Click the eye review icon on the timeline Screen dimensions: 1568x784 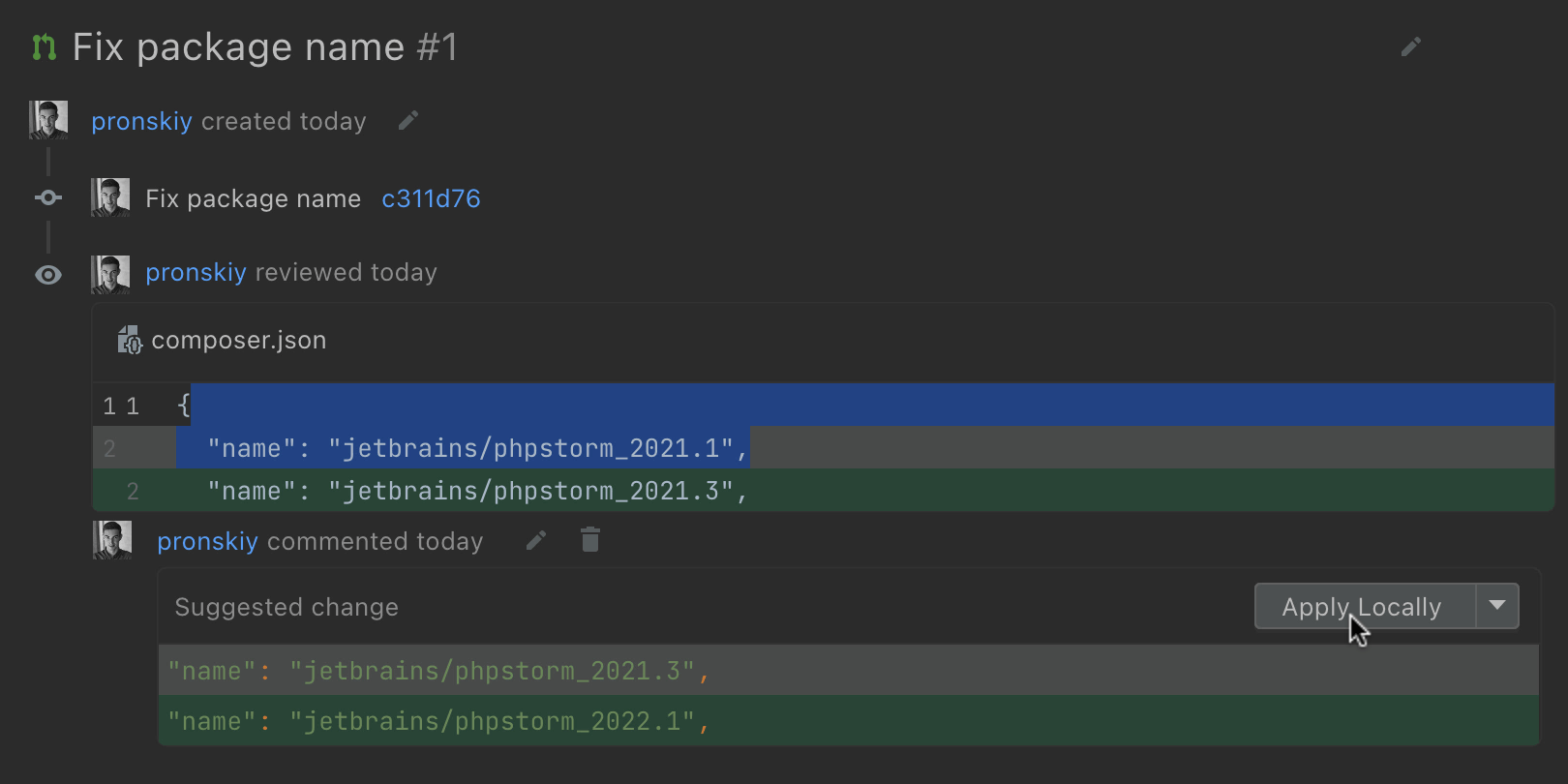[48, 275]
